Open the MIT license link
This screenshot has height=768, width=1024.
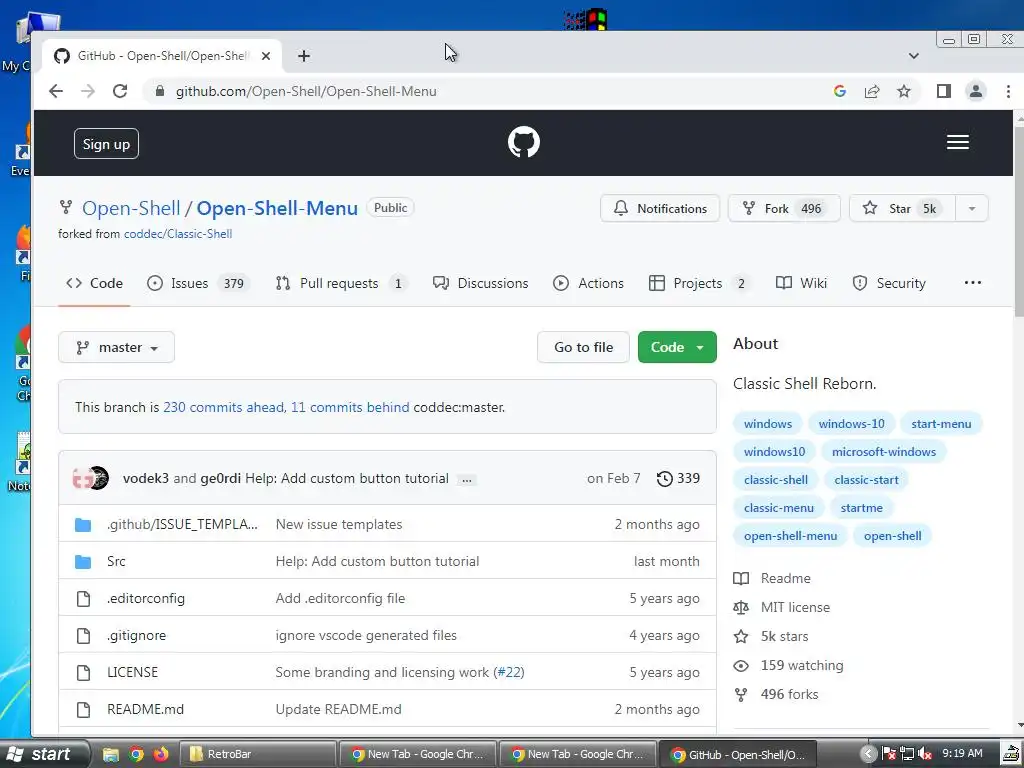[782, 607]
